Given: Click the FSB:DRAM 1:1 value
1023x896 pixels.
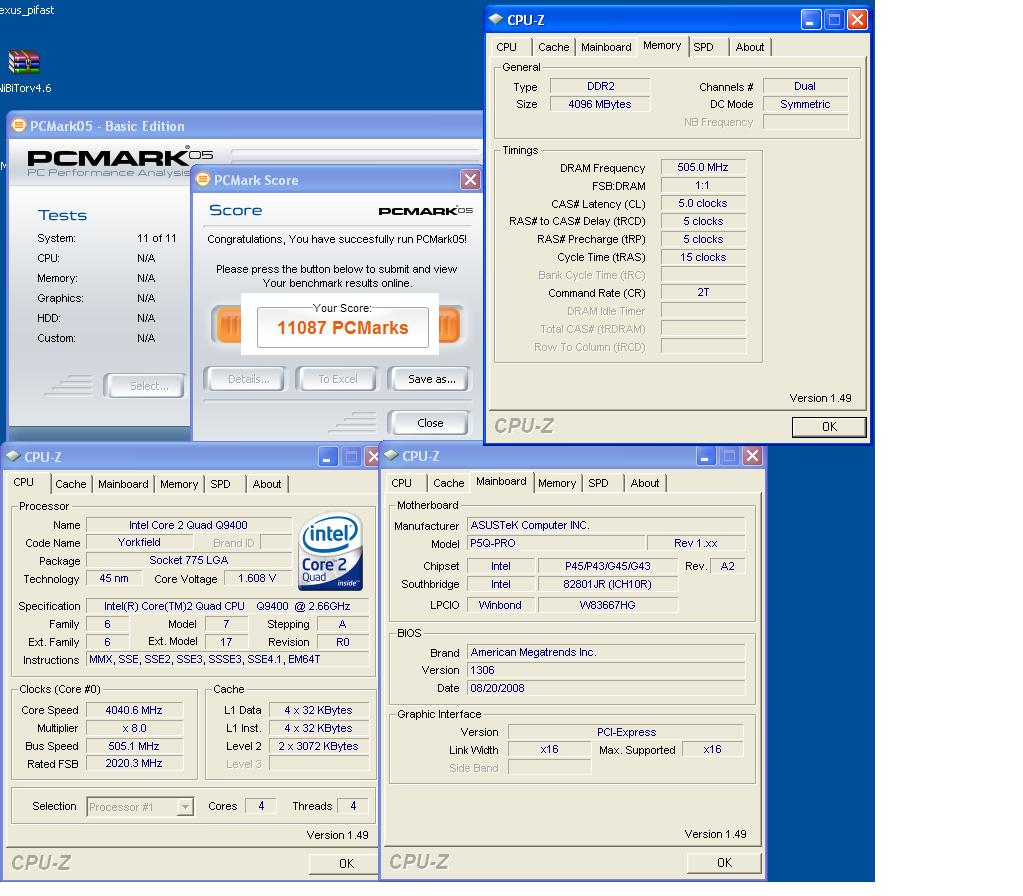Looking at the screenshot, I should 703,185.
